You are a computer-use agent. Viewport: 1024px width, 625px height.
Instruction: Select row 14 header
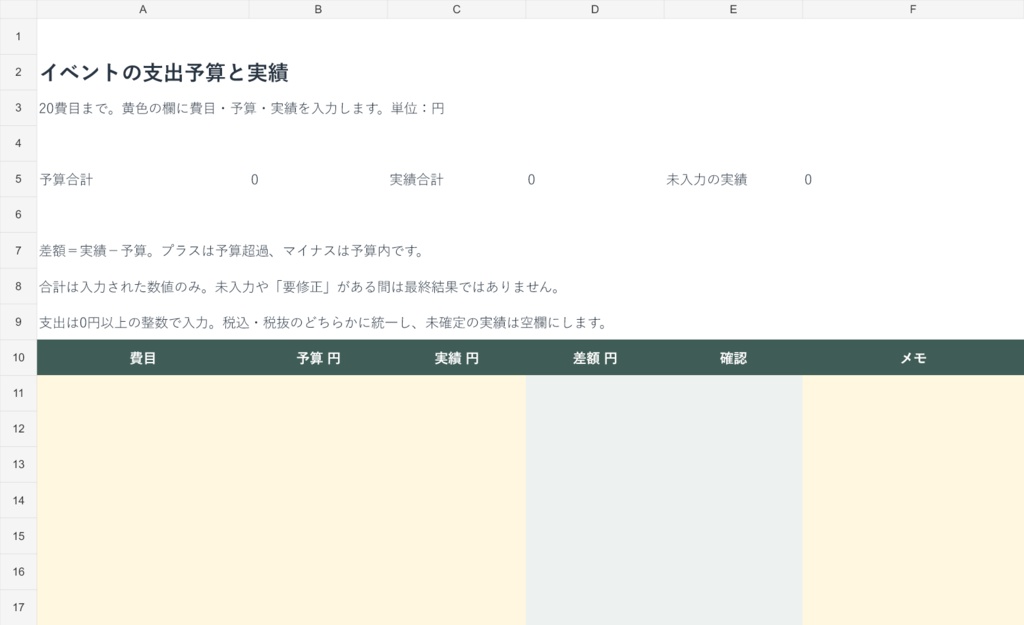click(18, 500)
